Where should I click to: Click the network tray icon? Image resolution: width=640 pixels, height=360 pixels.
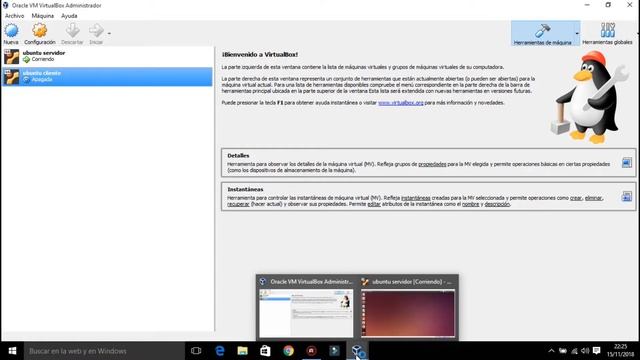point(574,351)
